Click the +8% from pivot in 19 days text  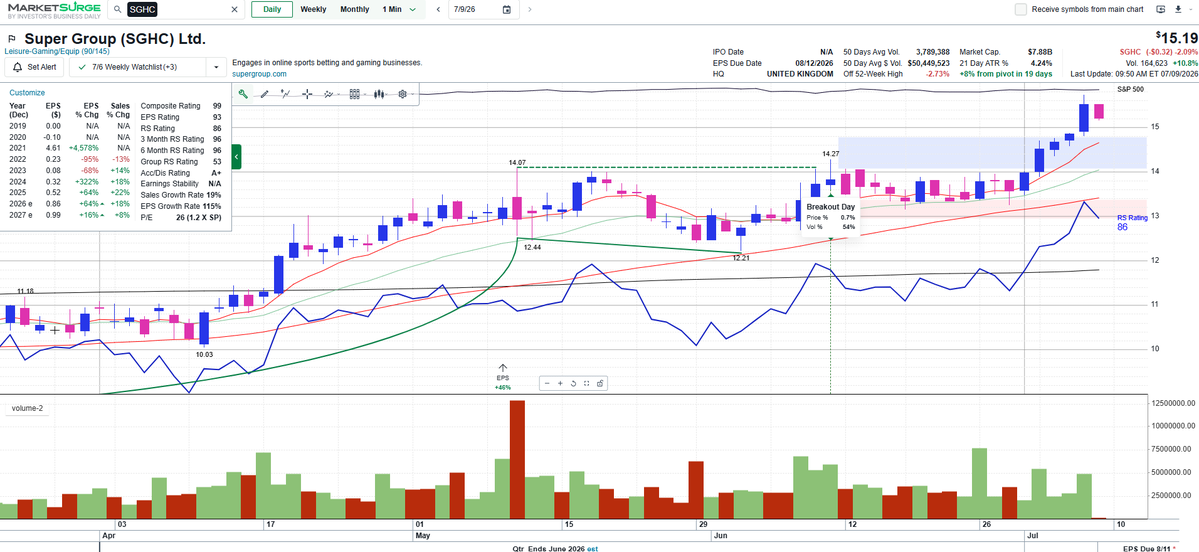tap(1006, 73)
